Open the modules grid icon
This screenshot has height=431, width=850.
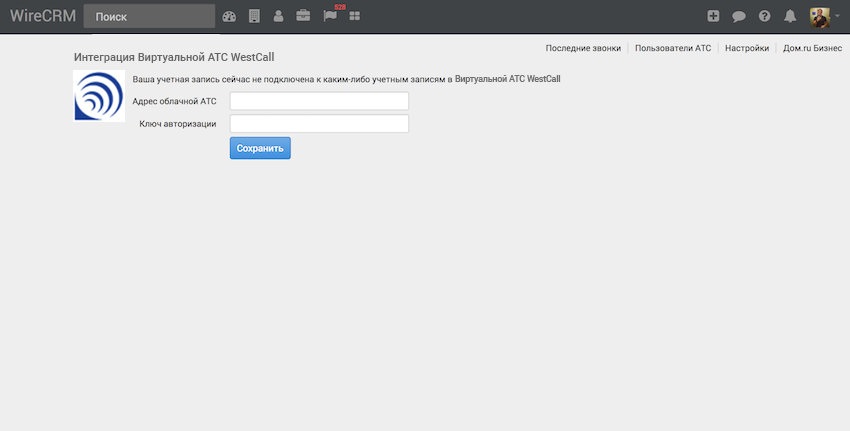(x=355, y=16)
